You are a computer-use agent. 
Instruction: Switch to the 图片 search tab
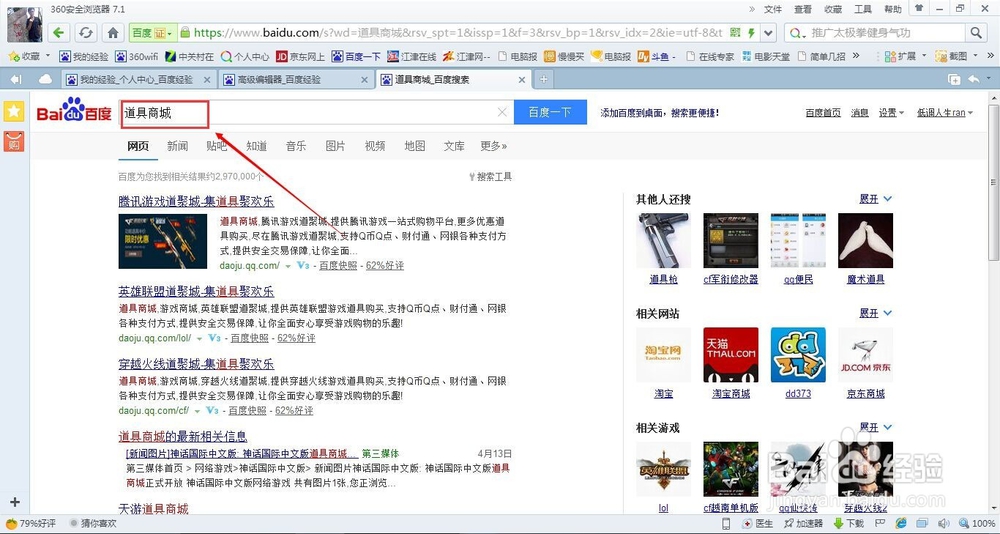coord(335,146)
